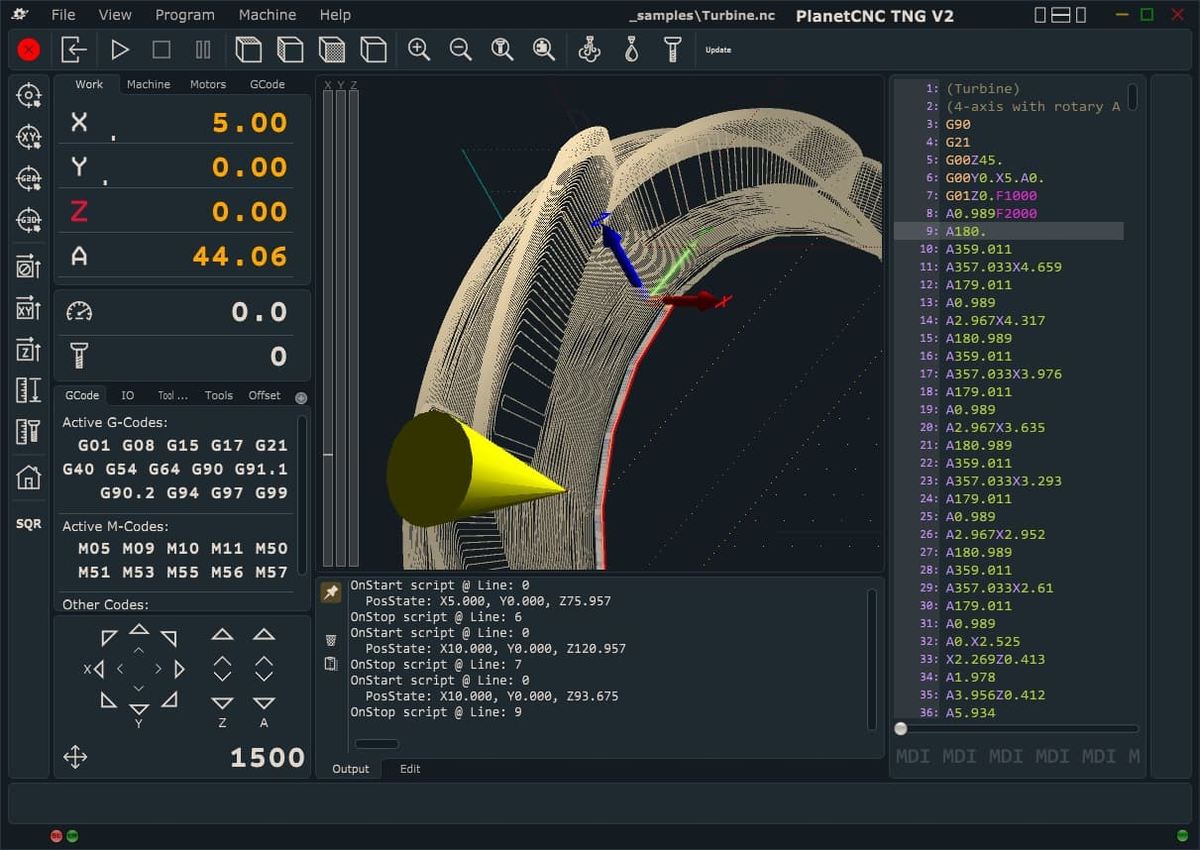Screen dimensions: 1200x850
Task: Click the topmost set work position icon
Action: 28,96
